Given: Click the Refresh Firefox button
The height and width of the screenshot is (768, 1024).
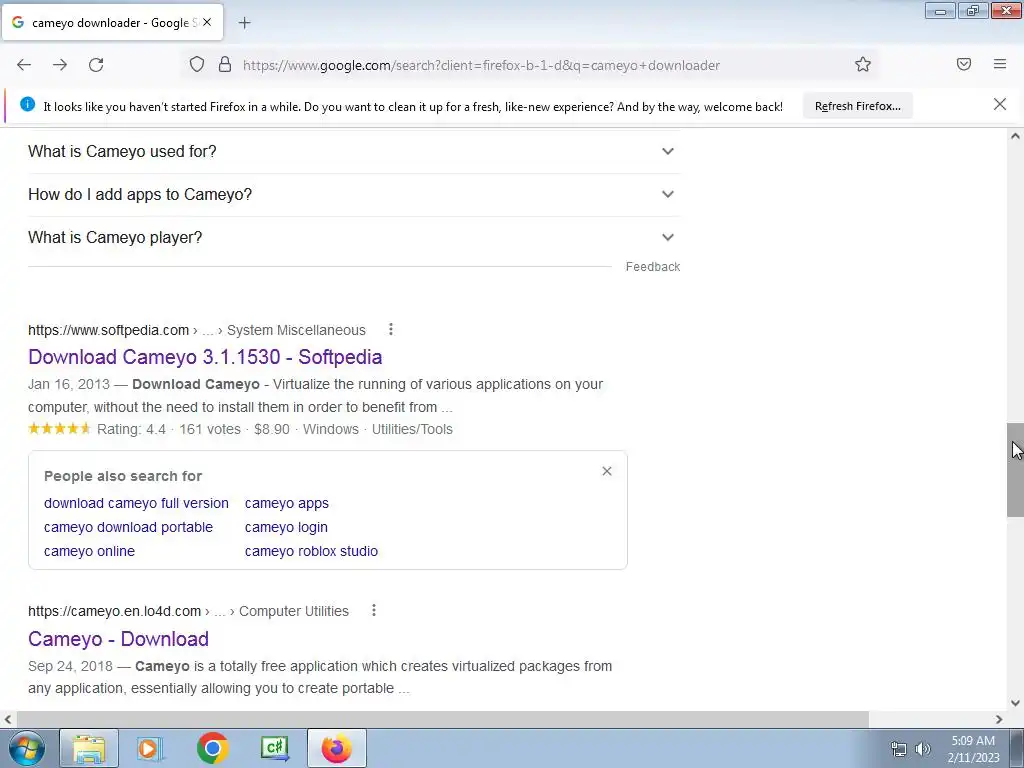Looking at the screenshot, I should (x=857, y=106).
